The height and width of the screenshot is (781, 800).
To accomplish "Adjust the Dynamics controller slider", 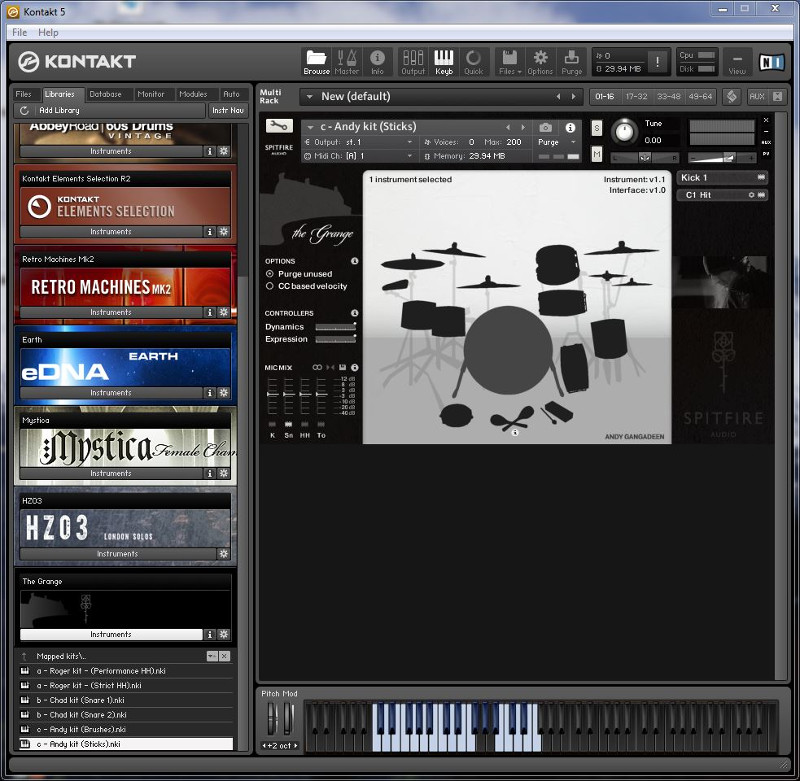I will (x=335, y=327).
